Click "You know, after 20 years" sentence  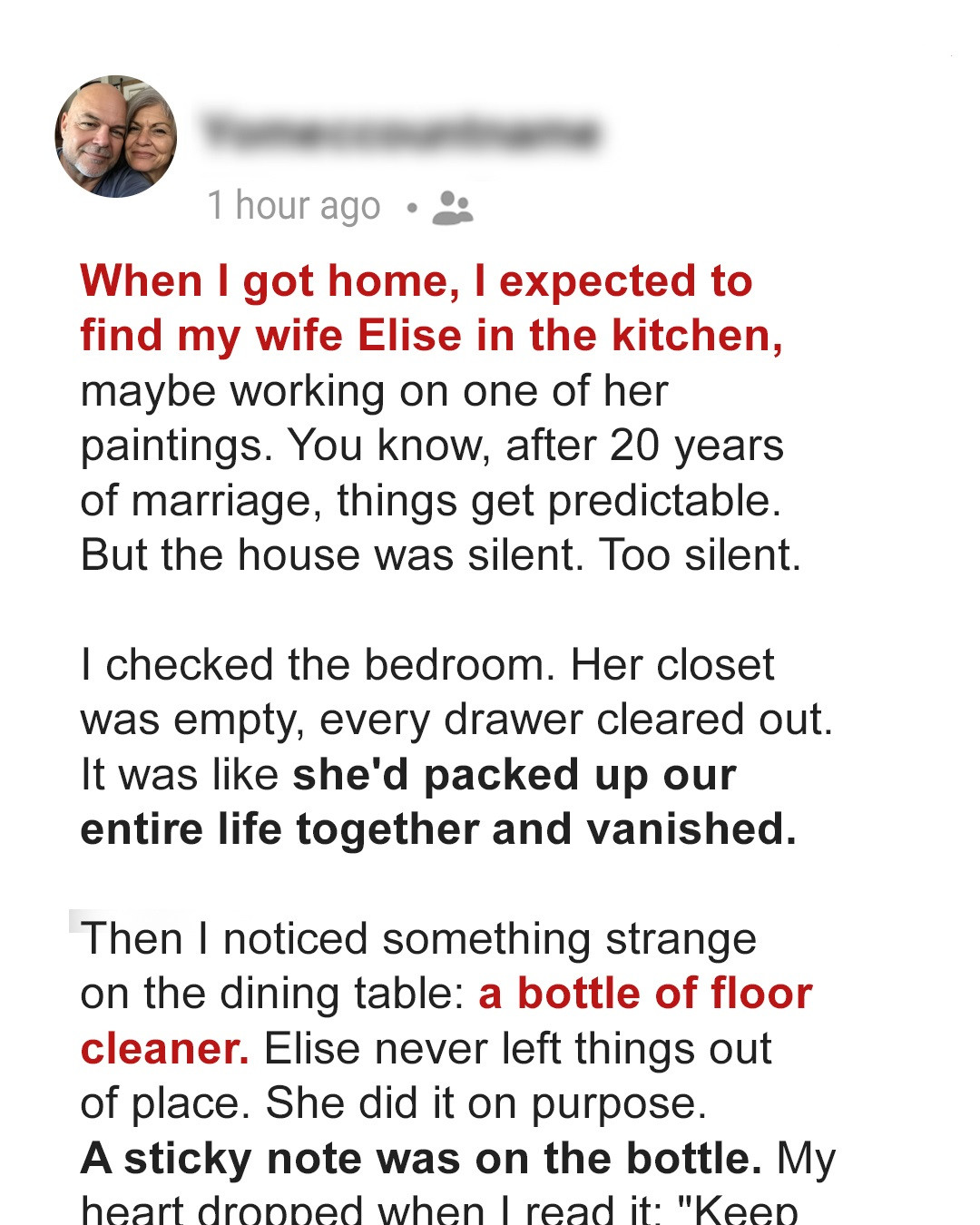click(x=535, y=446)
